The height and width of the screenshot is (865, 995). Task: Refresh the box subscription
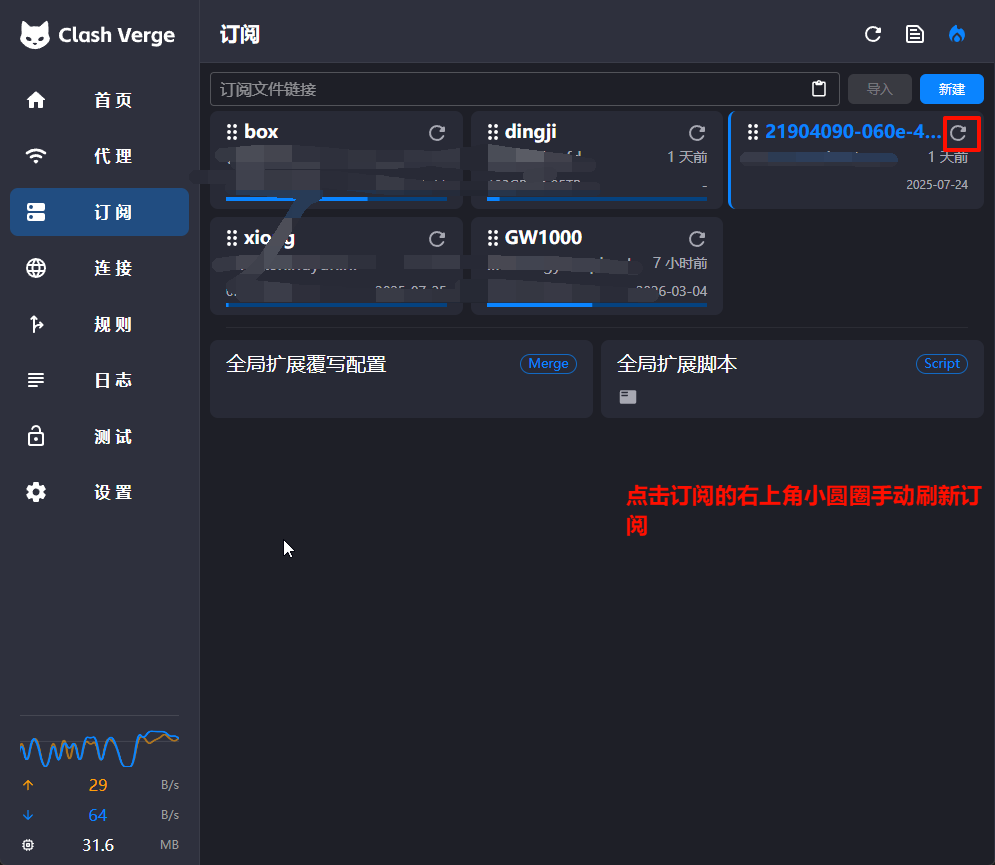tap(437, 133)
